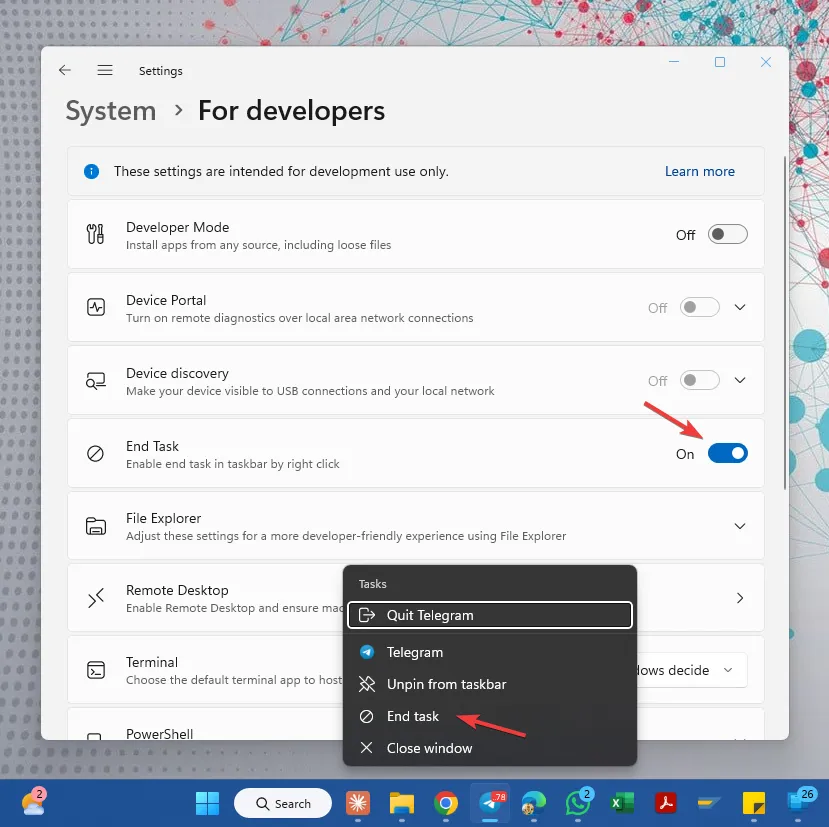The height and width of the screenshot is (827, 829).
Task: Turn off the End Task toggle
Action: (x=727, y=453)
